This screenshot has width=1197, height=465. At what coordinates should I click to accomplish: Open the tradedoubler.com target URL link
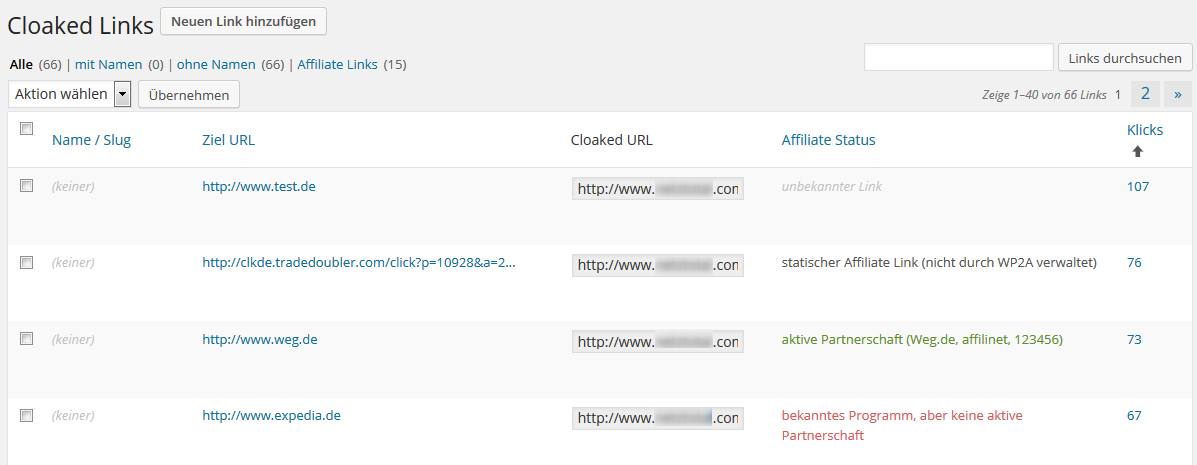click(359, 263)
